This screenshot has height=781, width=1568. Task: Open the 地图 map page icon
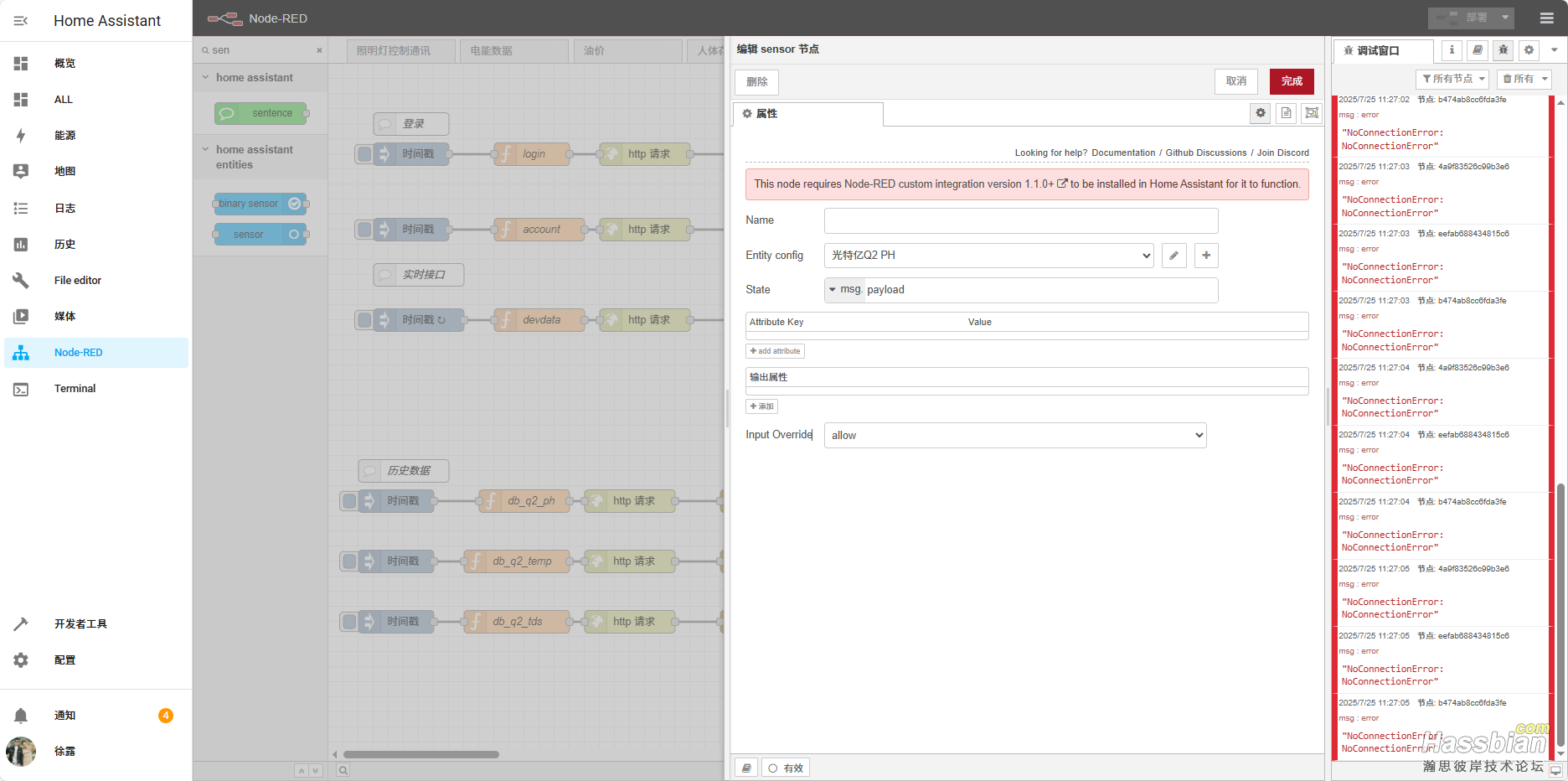click(21, 171)
